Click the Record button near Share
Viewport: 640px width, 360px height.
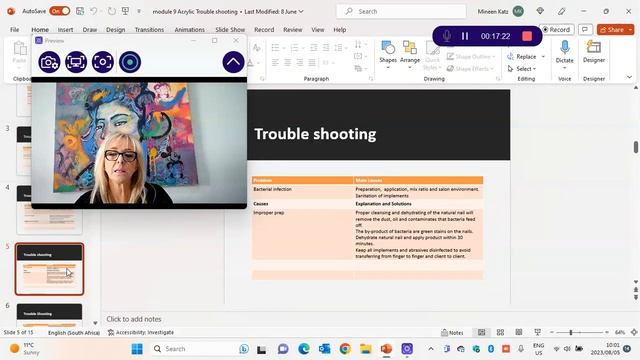557,30
